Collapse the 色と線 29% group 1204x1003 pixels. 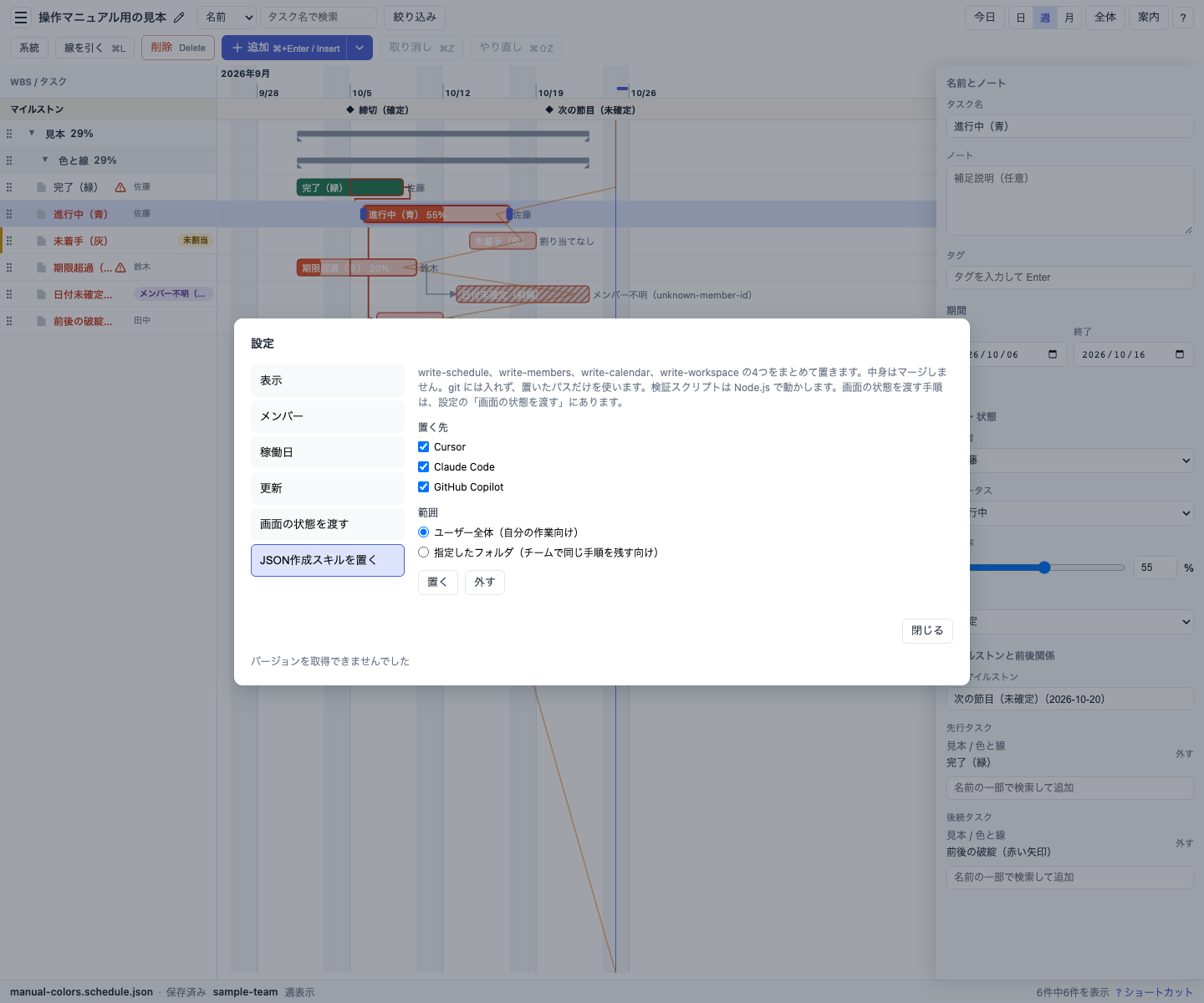click(45, 160)
